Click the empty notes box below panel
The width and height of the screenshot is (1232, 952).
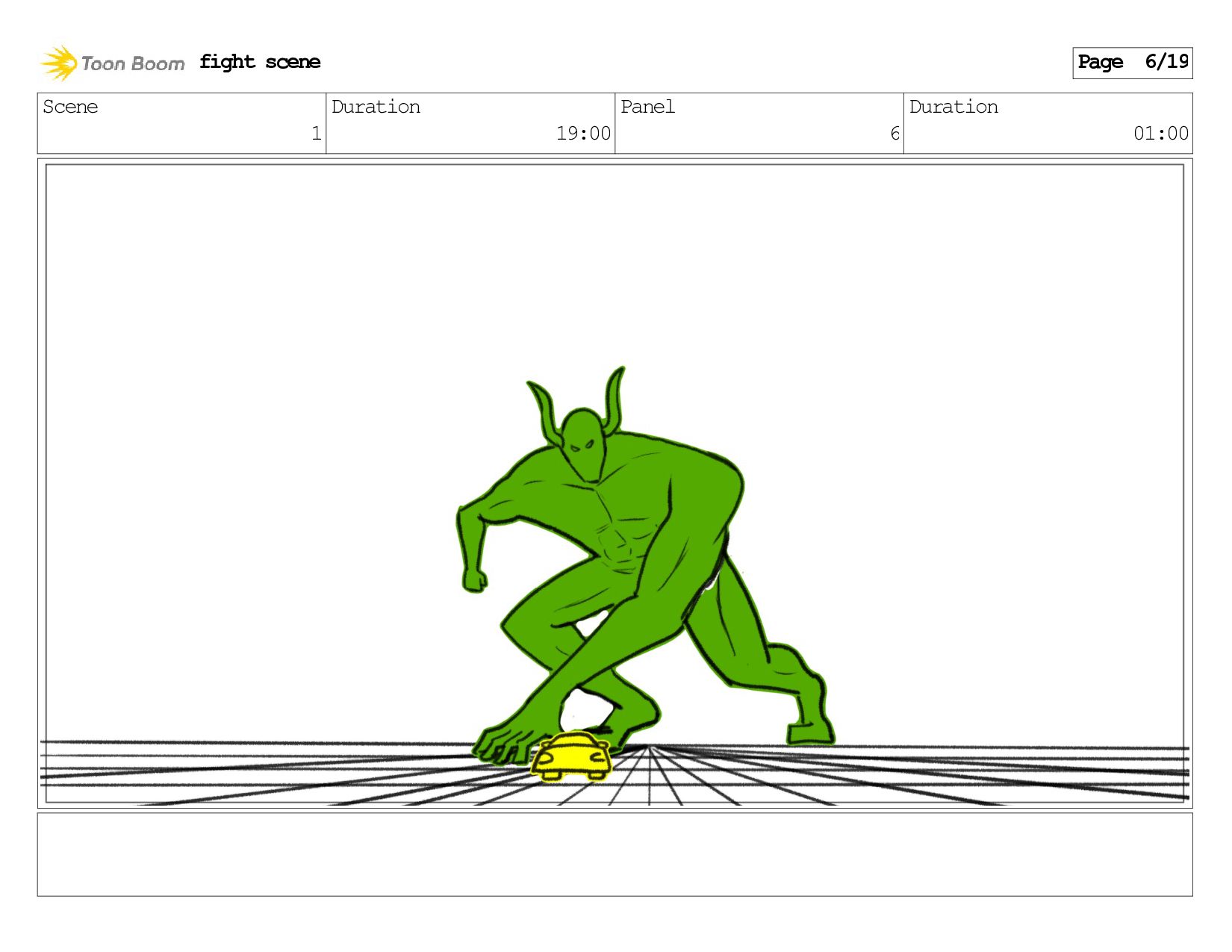(x=615, y=855)
